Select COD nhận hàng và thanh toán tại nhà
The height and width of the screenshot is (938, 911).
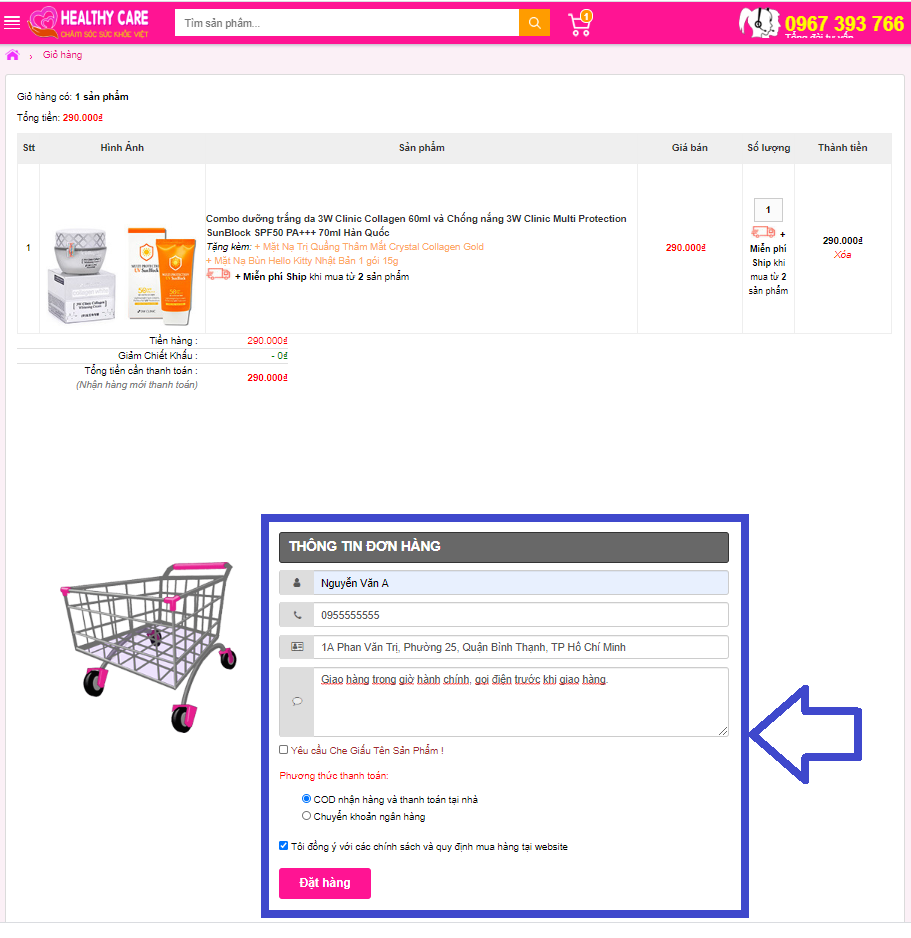point(306,799)
